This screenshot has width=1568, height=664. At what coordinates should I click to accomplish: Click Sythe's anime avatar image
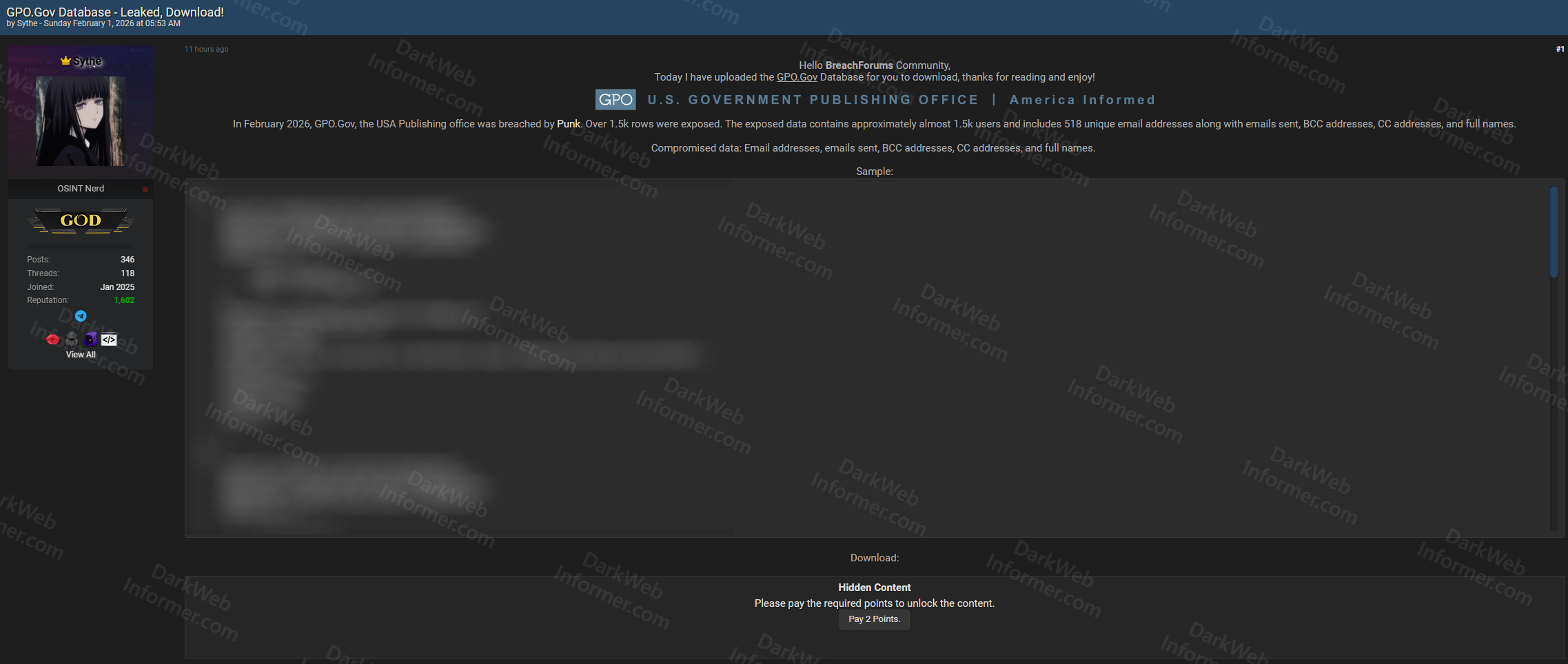(x=80, y=121)
